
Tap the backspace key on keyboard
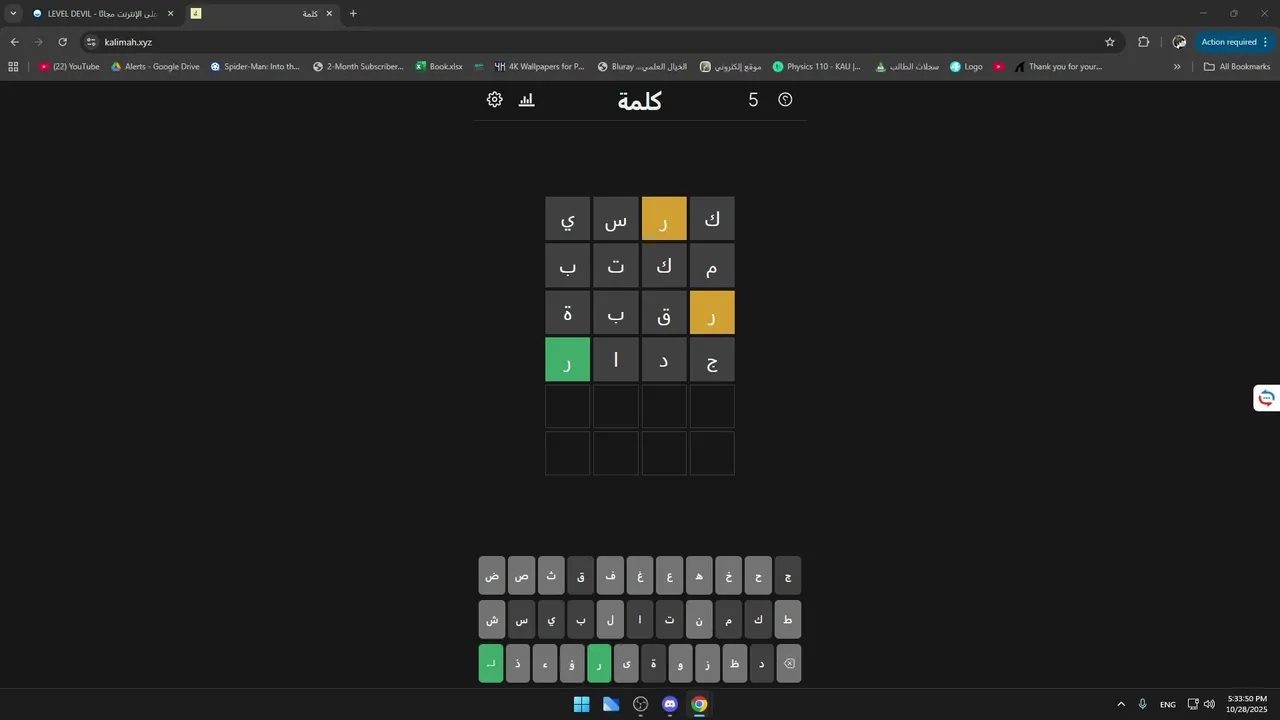[x=789, y=663]
